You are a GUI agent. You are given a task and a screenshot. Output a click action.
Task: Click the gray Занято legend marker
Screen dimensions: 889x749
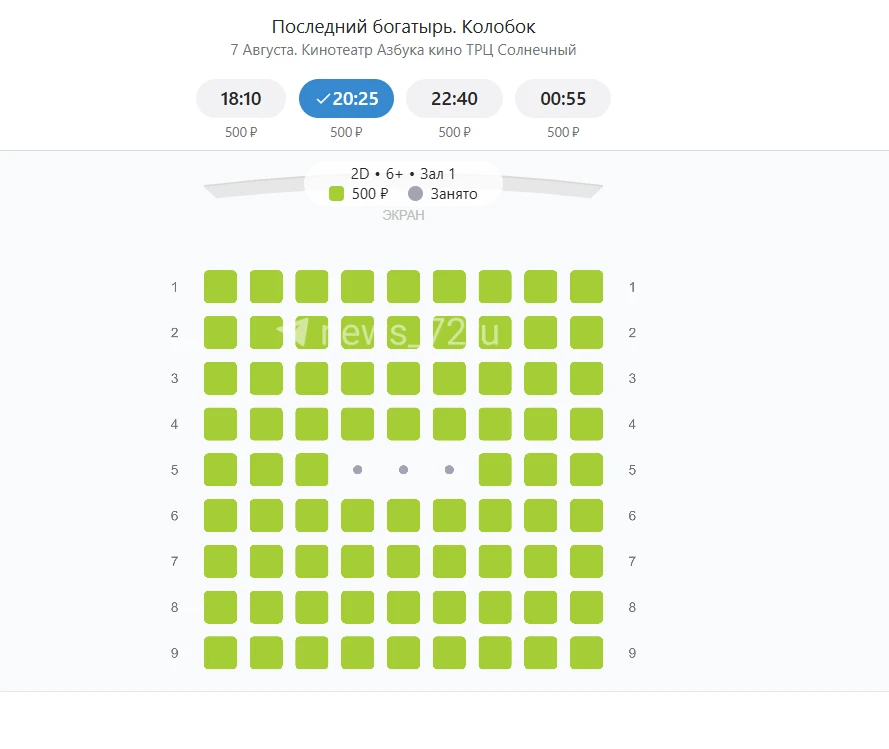click(x=416, y=194)
